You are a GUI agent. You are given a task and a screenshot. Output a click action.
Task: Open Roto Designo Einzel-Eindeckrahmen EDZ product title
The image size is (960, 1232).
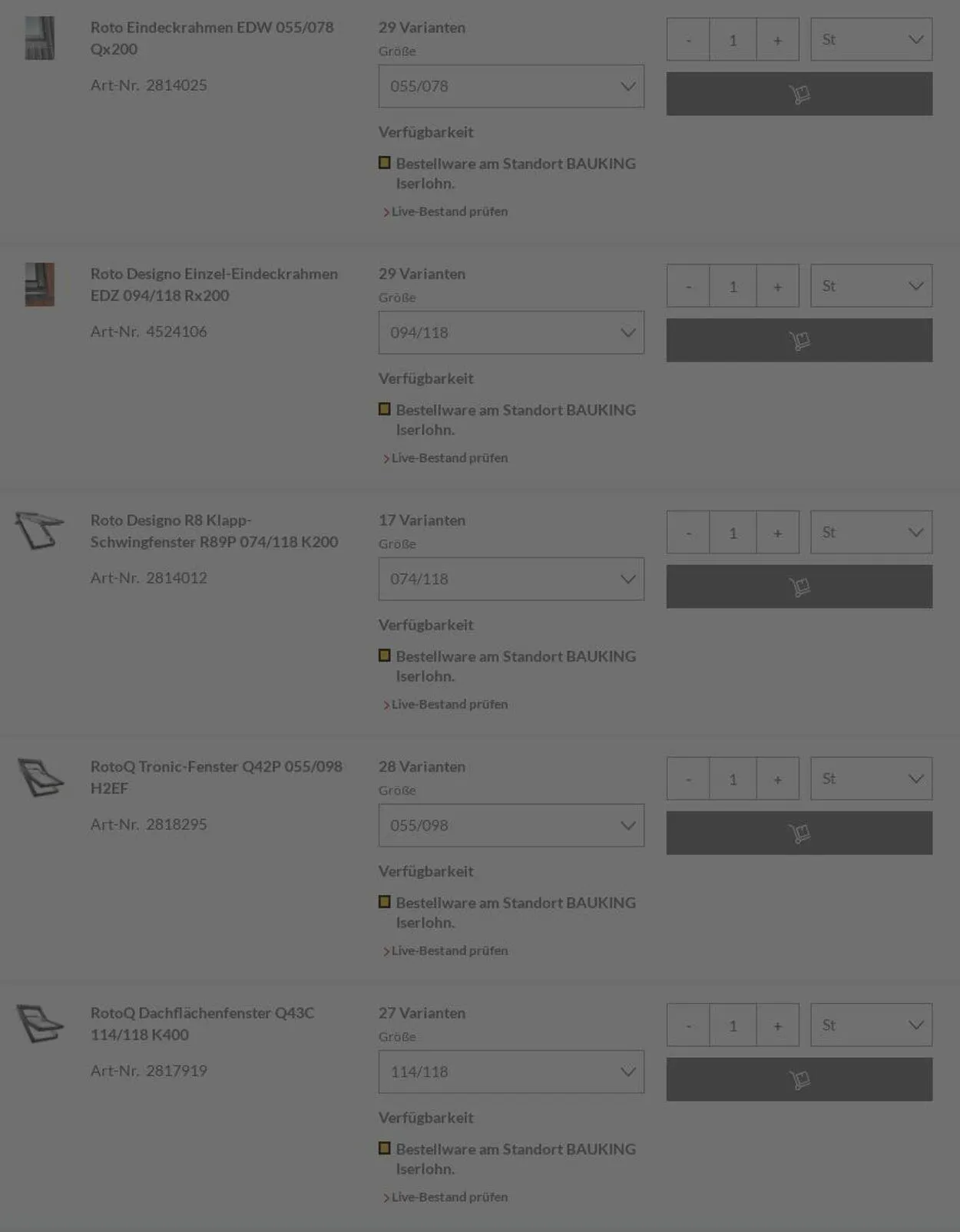(214, 284)
